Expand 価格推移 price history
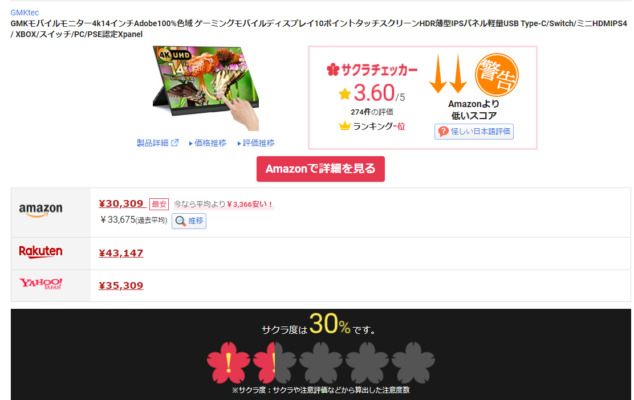Screen dimensions: 634x400 [x=208, y=143]
